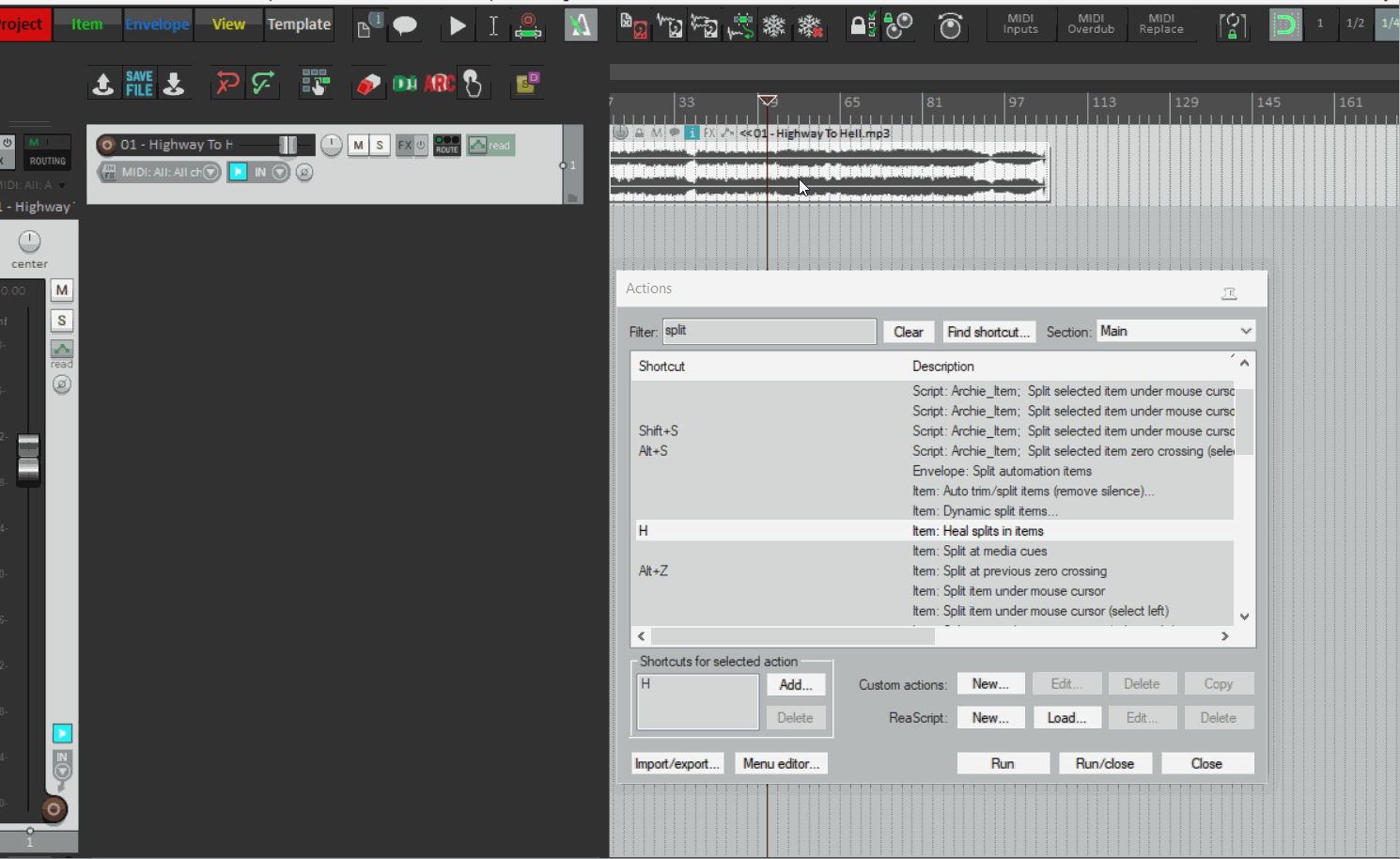Adjust the mixer channel volume fader
Screen dimensions: 1400x859
click(x=29, y=459)
